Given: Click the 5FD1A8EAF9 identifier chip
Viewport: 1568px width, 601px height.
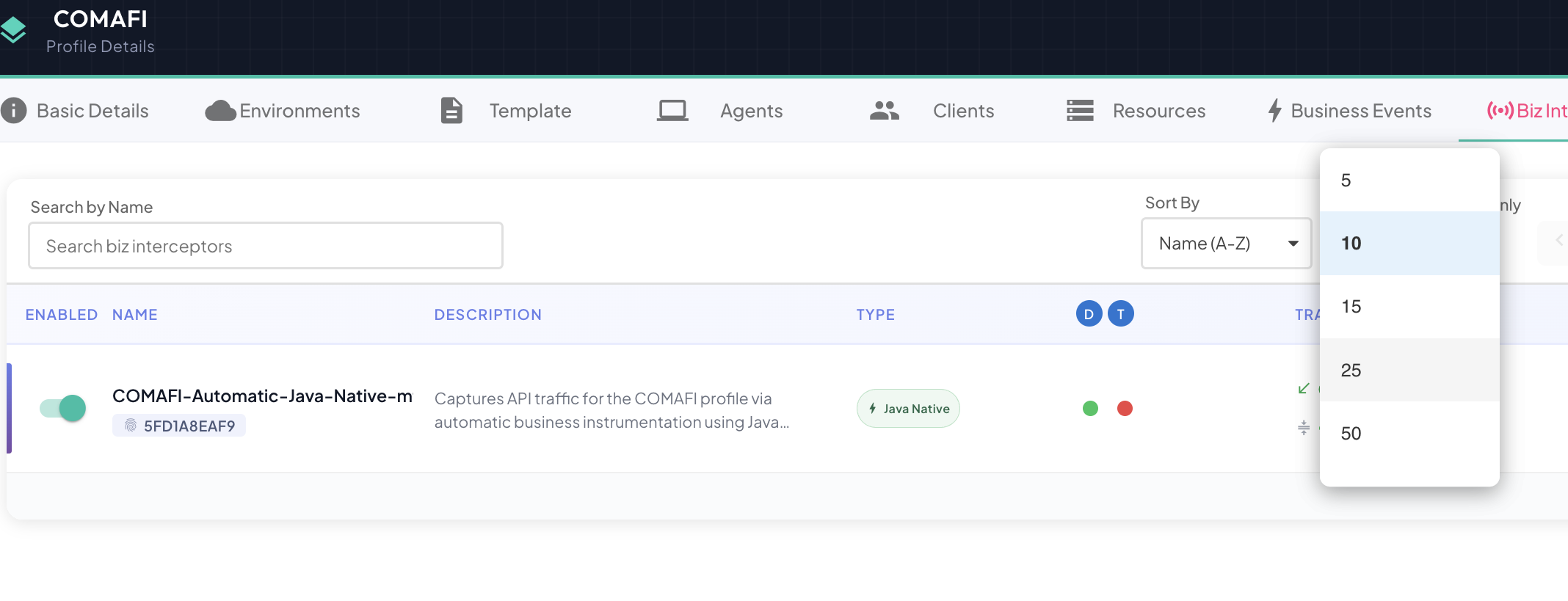Looking at the screenshot, I should (x=179, y=426).
